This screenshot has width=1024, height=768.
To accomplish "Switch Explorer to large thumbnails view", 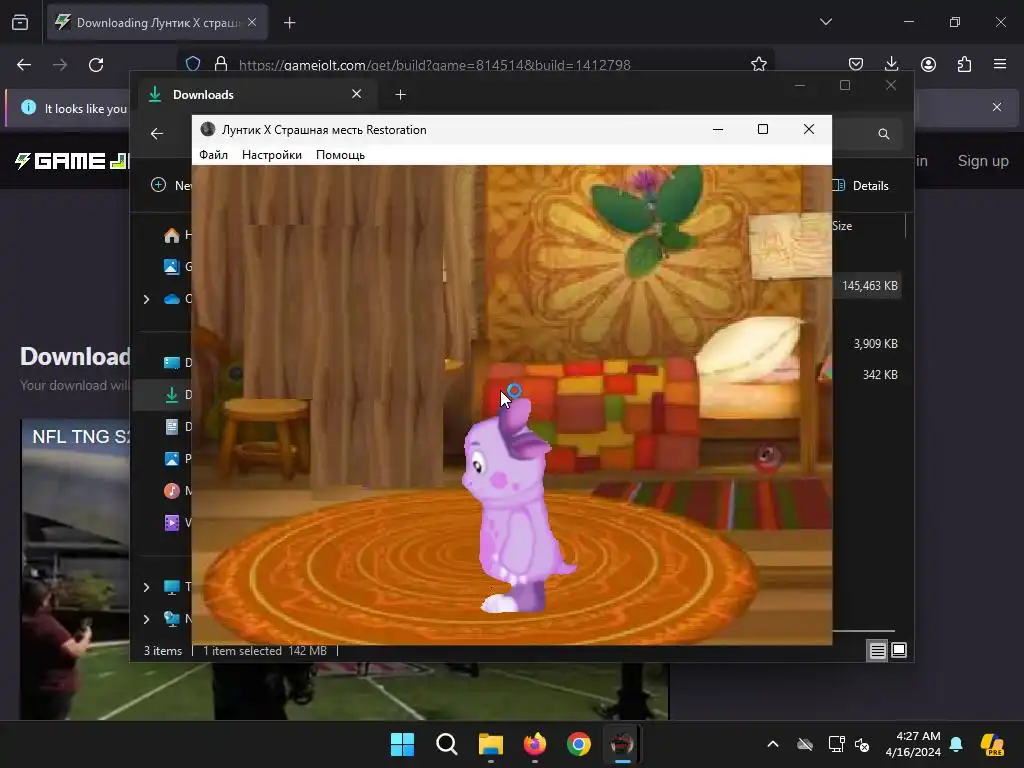I will pyautogui.click(x=899, y=650).
